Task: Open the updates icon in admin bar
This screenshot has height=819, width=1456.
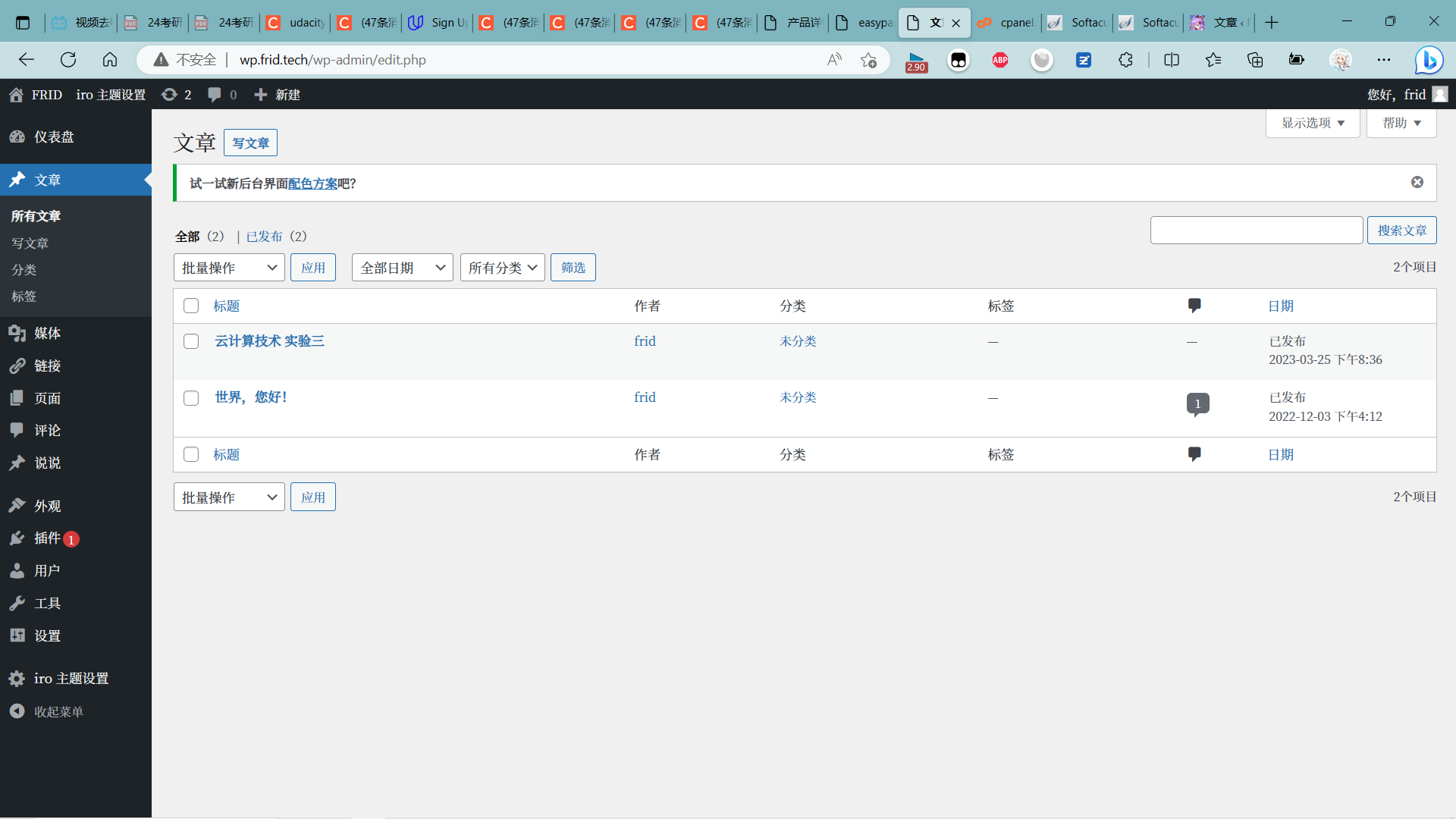Action: (x=169, y=95)
